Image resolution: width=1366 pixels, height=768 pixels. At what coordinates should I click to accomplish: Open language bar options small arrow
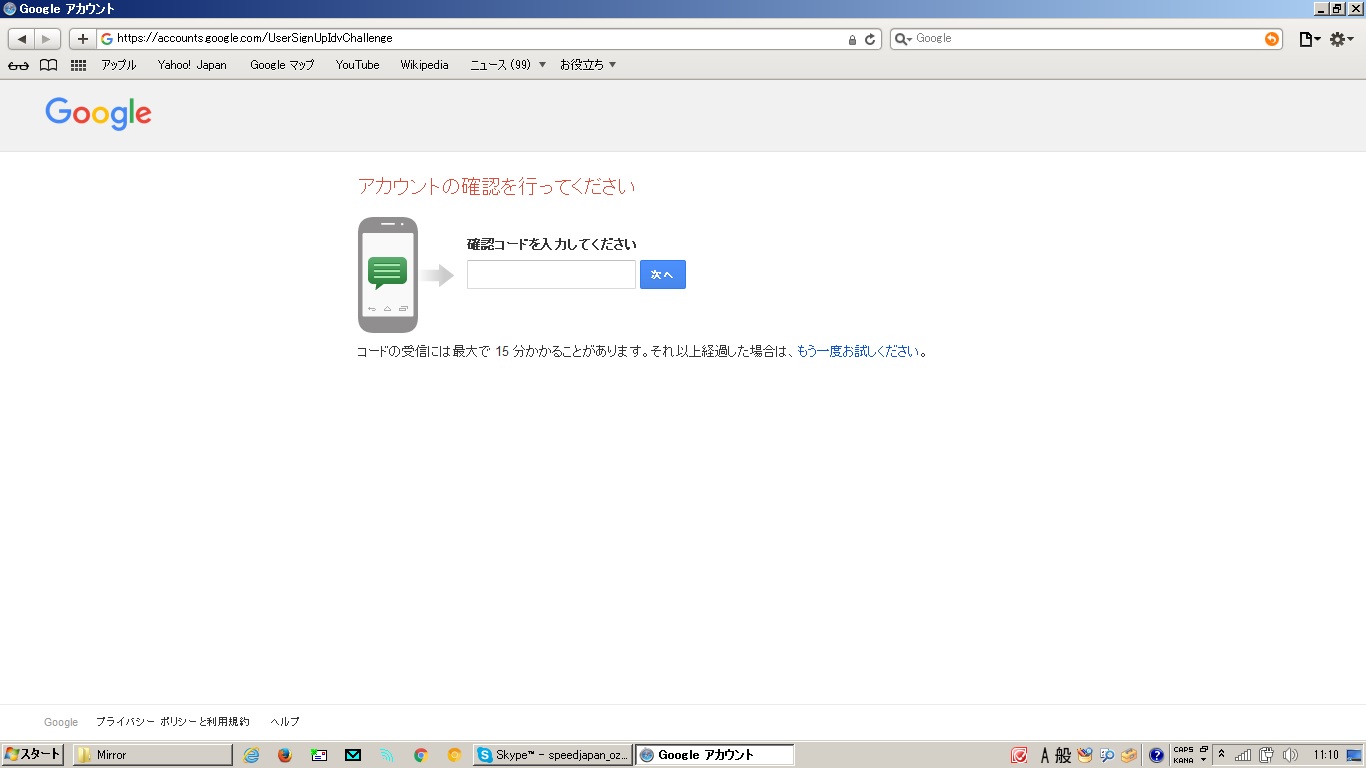[x=1204, y=761]
